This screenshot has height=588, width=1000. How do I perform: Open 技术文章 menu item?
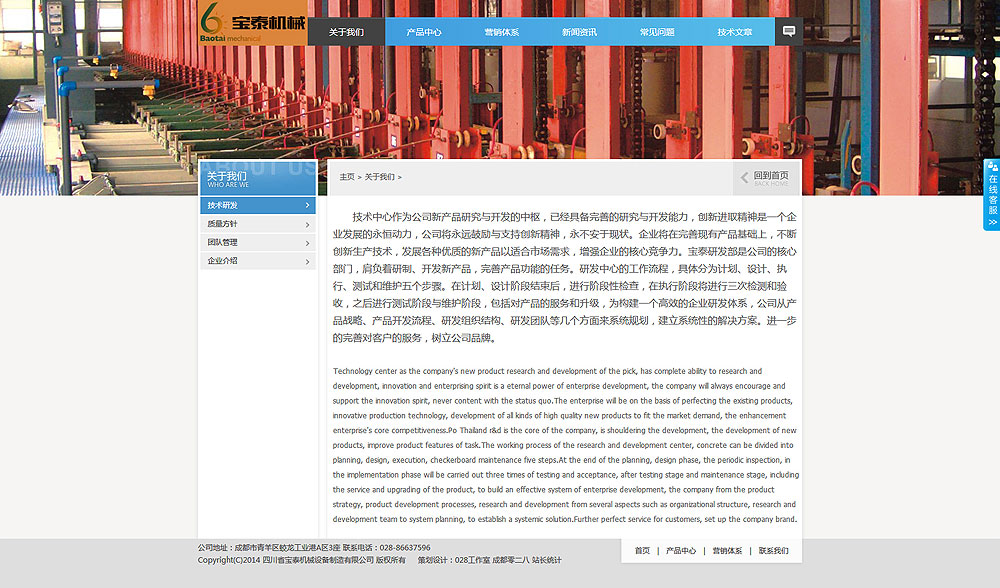pos(735,32)
